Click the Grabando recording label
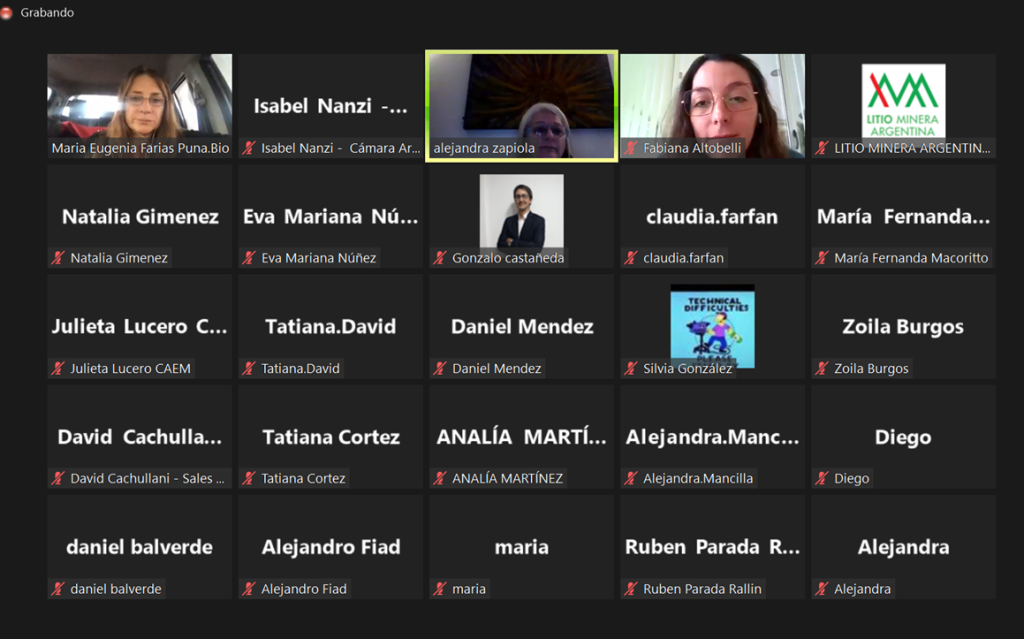 (47, 13)
